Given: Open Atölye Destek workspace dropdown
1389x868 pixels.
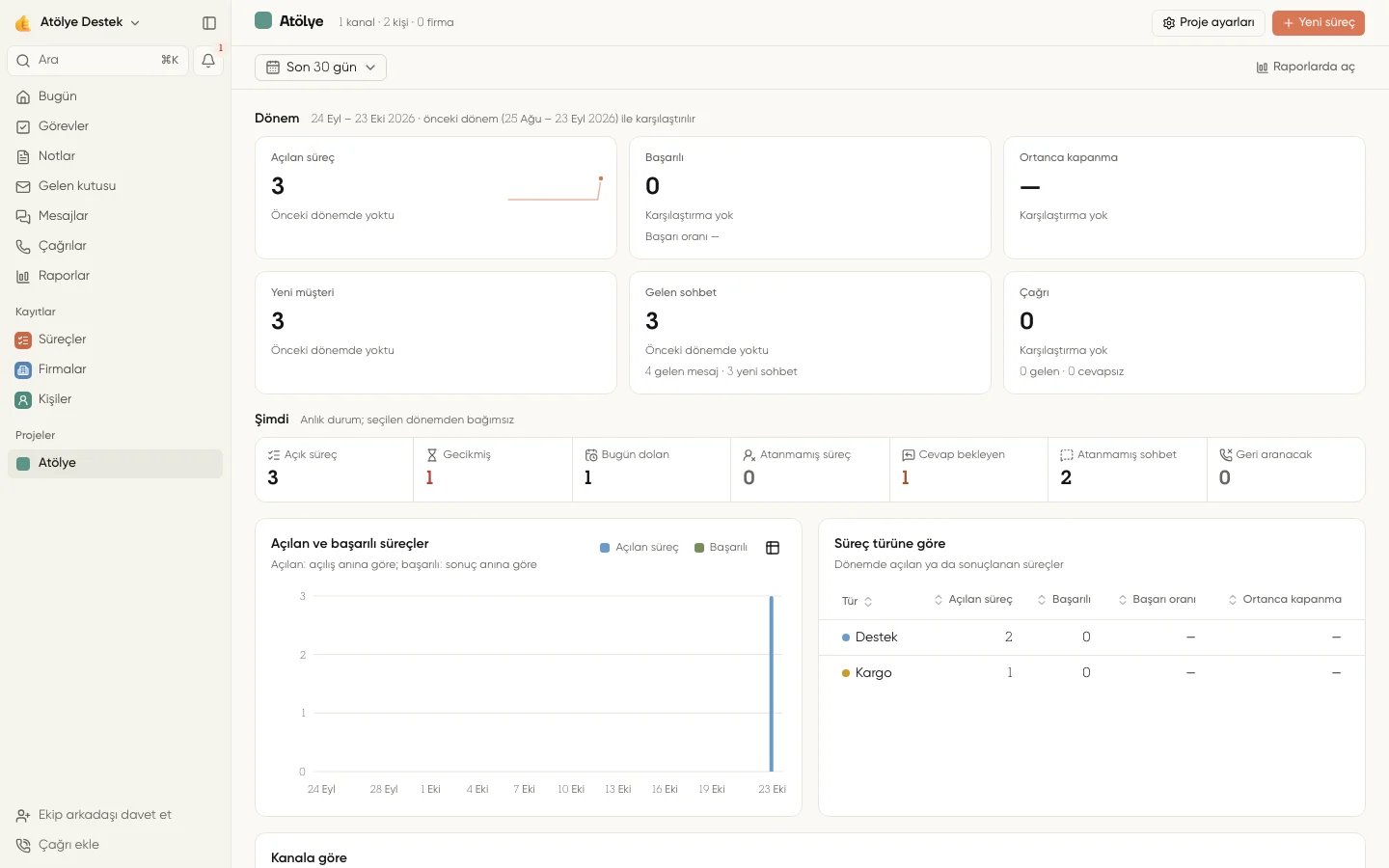Looking at the screenshot, I should tap(77, 22).
